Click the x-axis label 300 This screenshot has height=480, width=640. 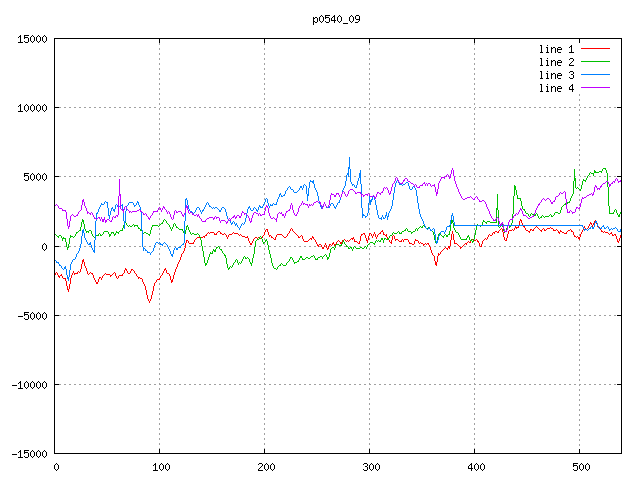point(371,467)
